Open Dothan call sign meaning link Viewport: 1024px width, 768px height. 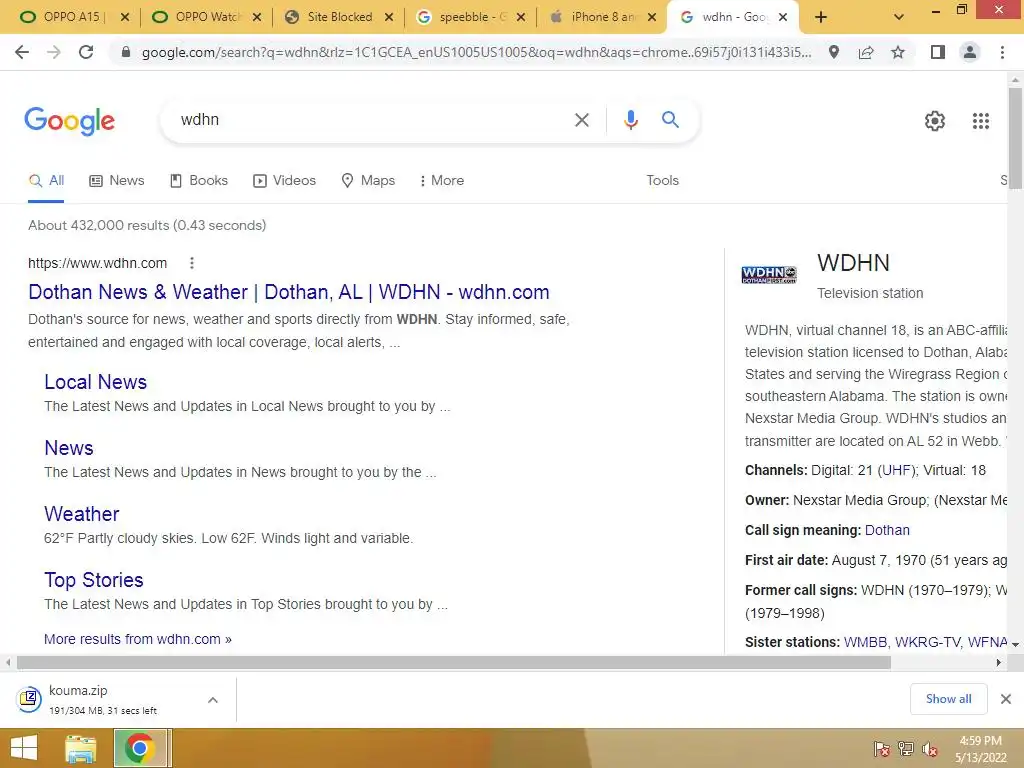click(887, 530)
